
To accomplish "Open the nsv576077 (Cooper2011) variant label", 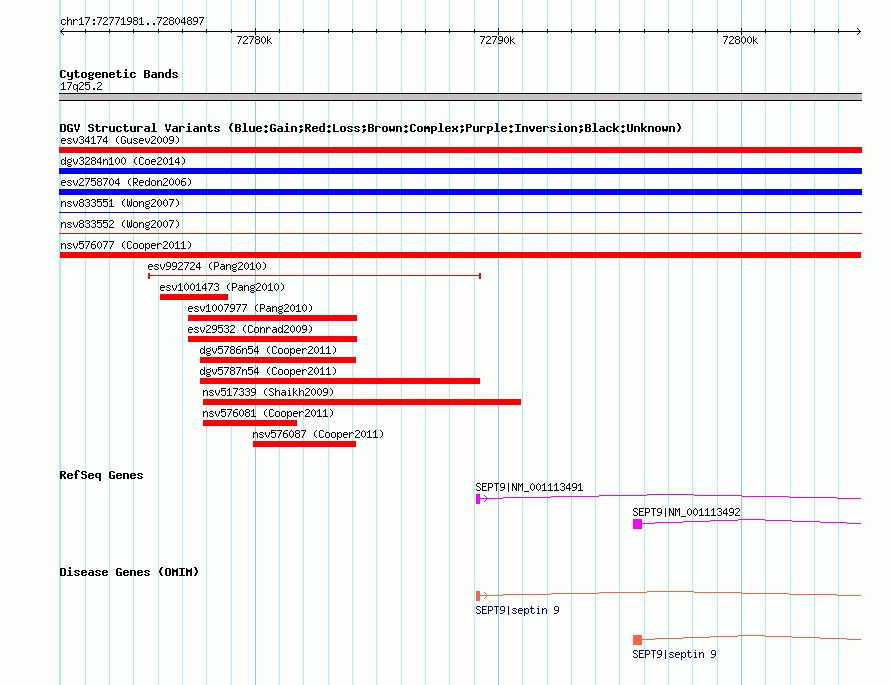I will click(126, 245).
